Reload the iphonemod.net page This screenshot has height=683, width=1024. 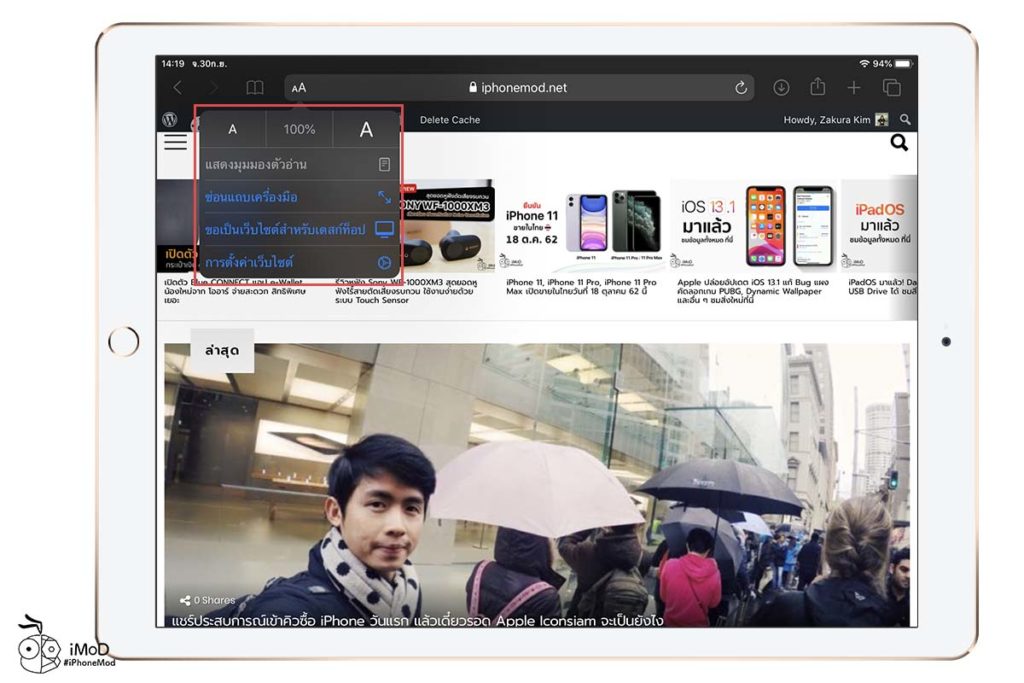pyautogui.click(x=740, y=87)
